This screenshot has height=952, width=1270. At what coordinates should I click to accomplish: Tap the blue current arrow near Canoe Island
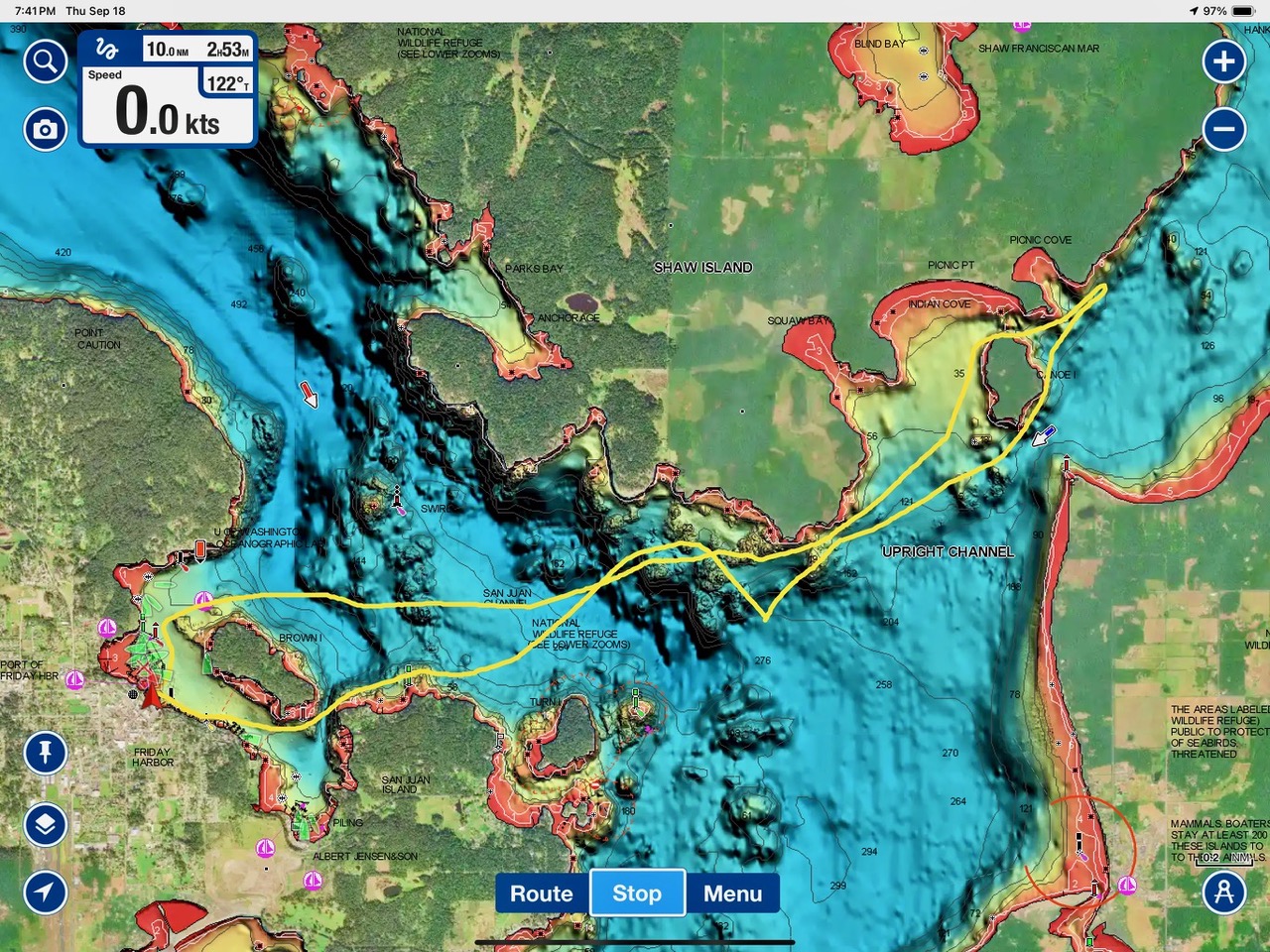pyautogui.click(x=1043, y=435)
